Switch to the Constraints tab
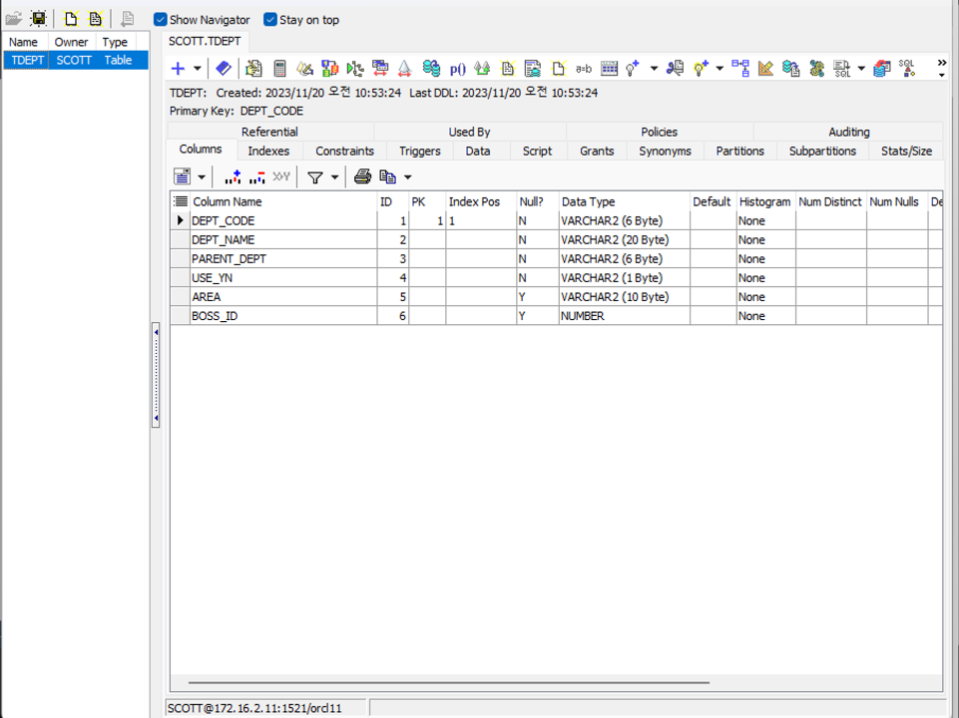Viewport: 959px width, 718px height. point(344,151)
